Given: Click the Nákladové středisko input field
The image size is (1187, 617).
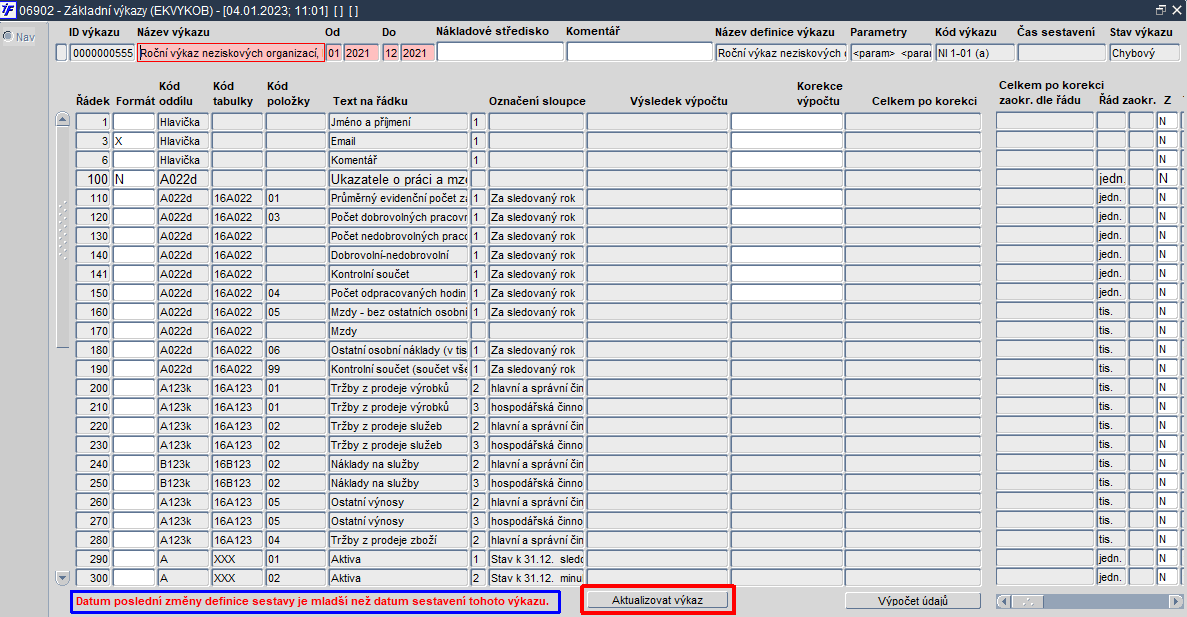Looking at the screenshot, I should (500, 52).
